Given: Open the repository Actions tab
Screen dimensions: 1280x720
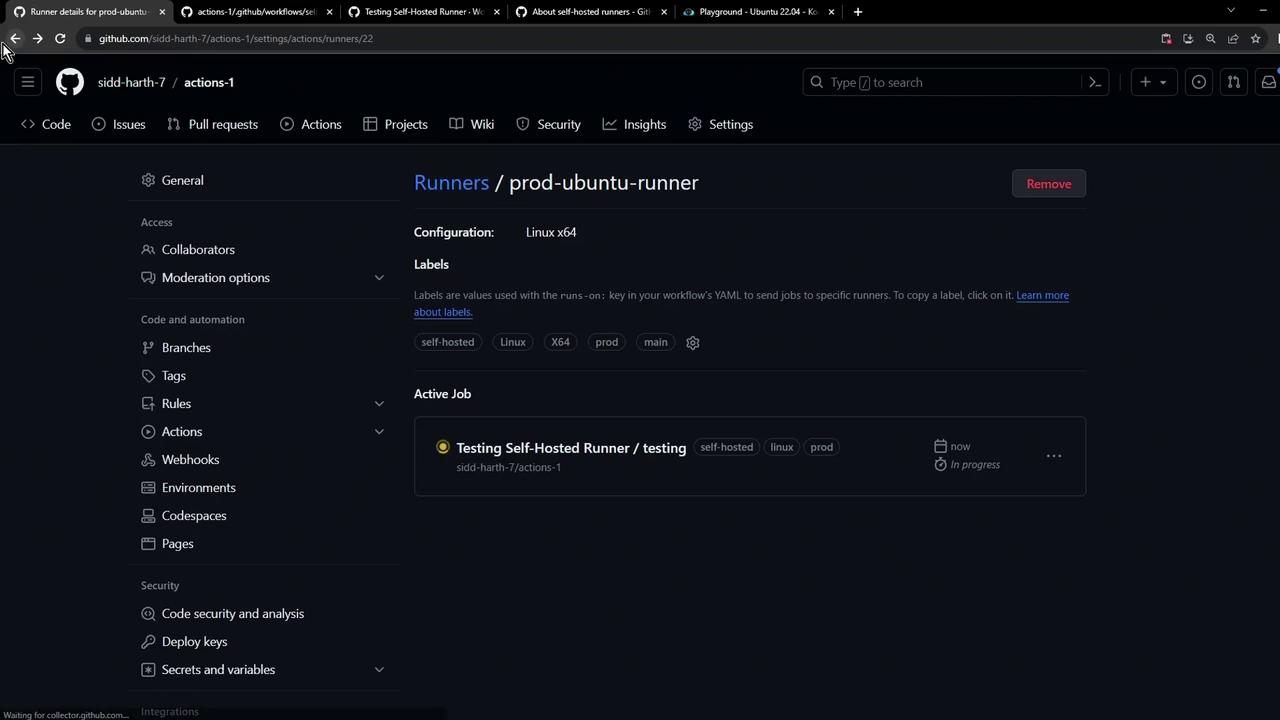Looking at the screenshot, I should [311, 124].
